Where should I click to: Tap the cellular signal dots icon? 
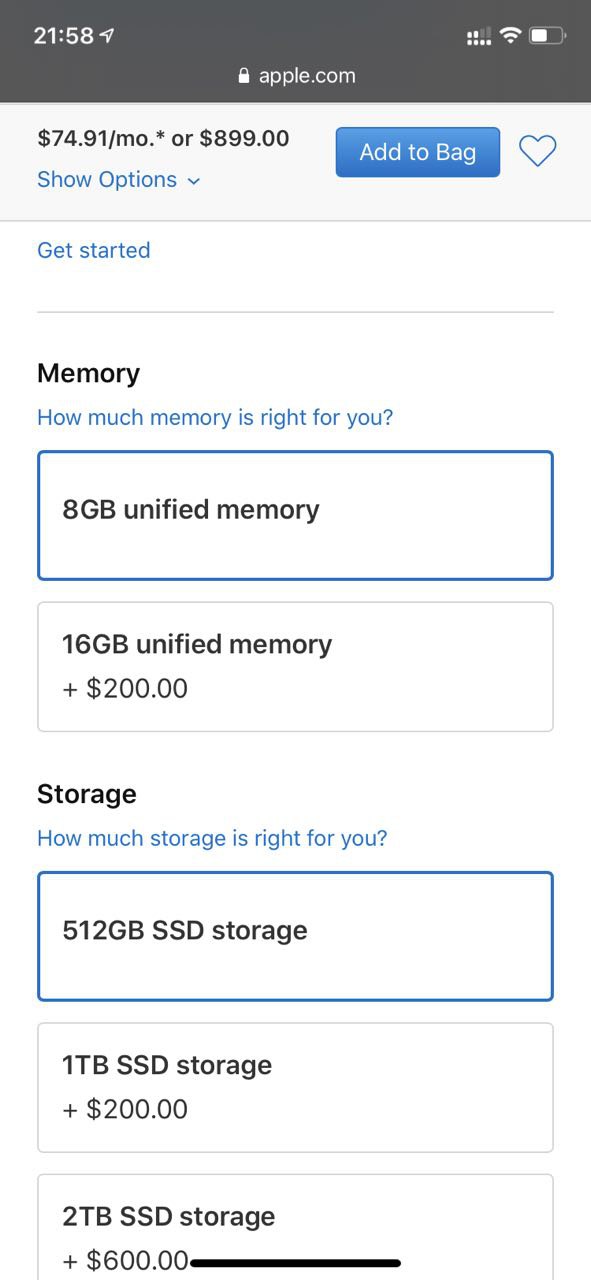(x=479, y=37)
